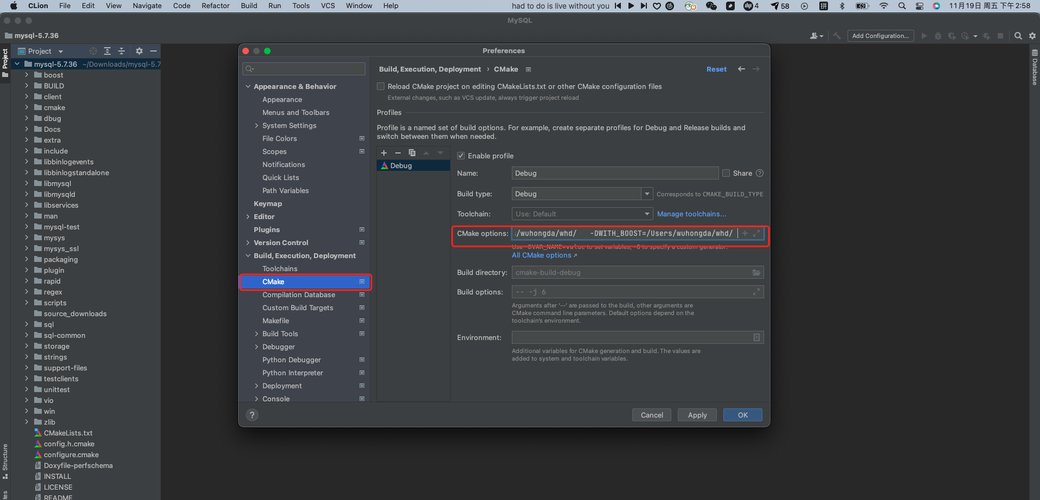Copy the selected CMake profile
The height and width of the screenshot is (500, 1040).
[x=412, y=153]
